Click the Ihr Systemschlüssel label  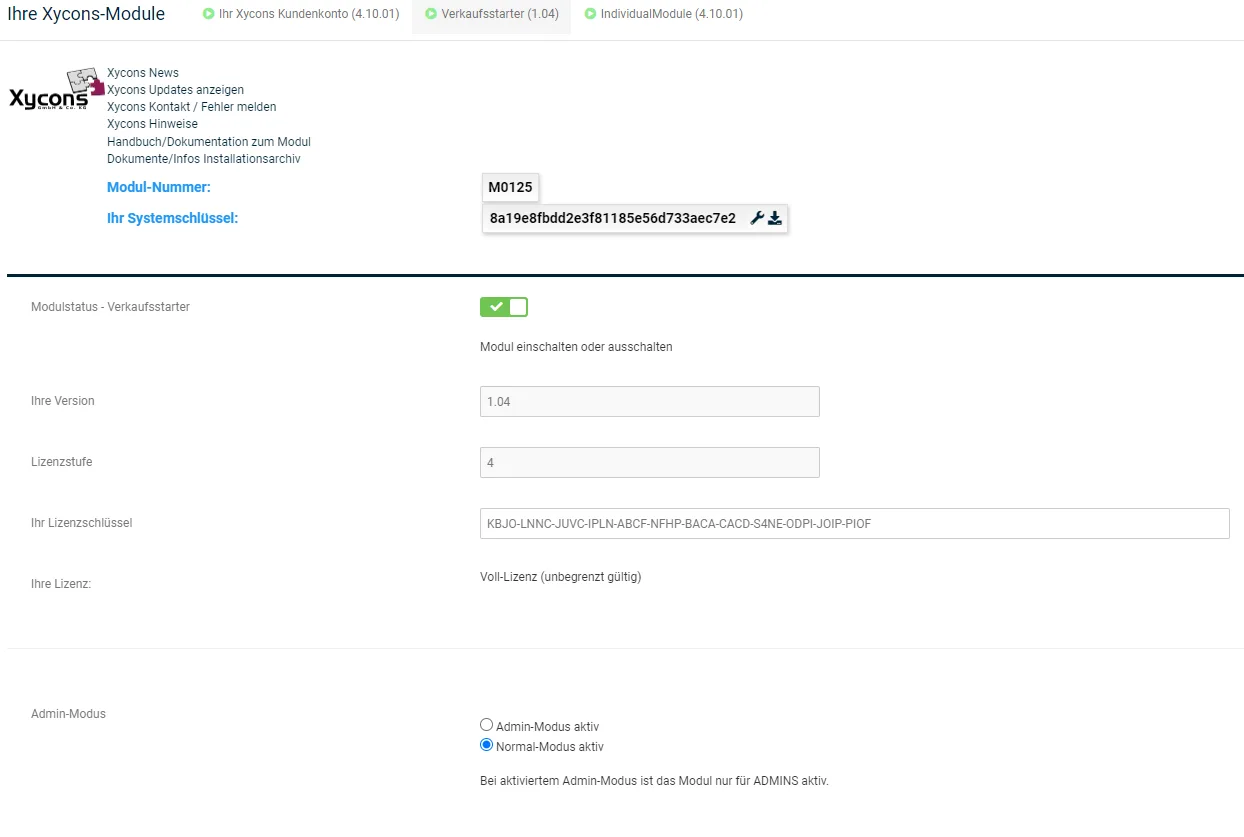pos(172,218)
